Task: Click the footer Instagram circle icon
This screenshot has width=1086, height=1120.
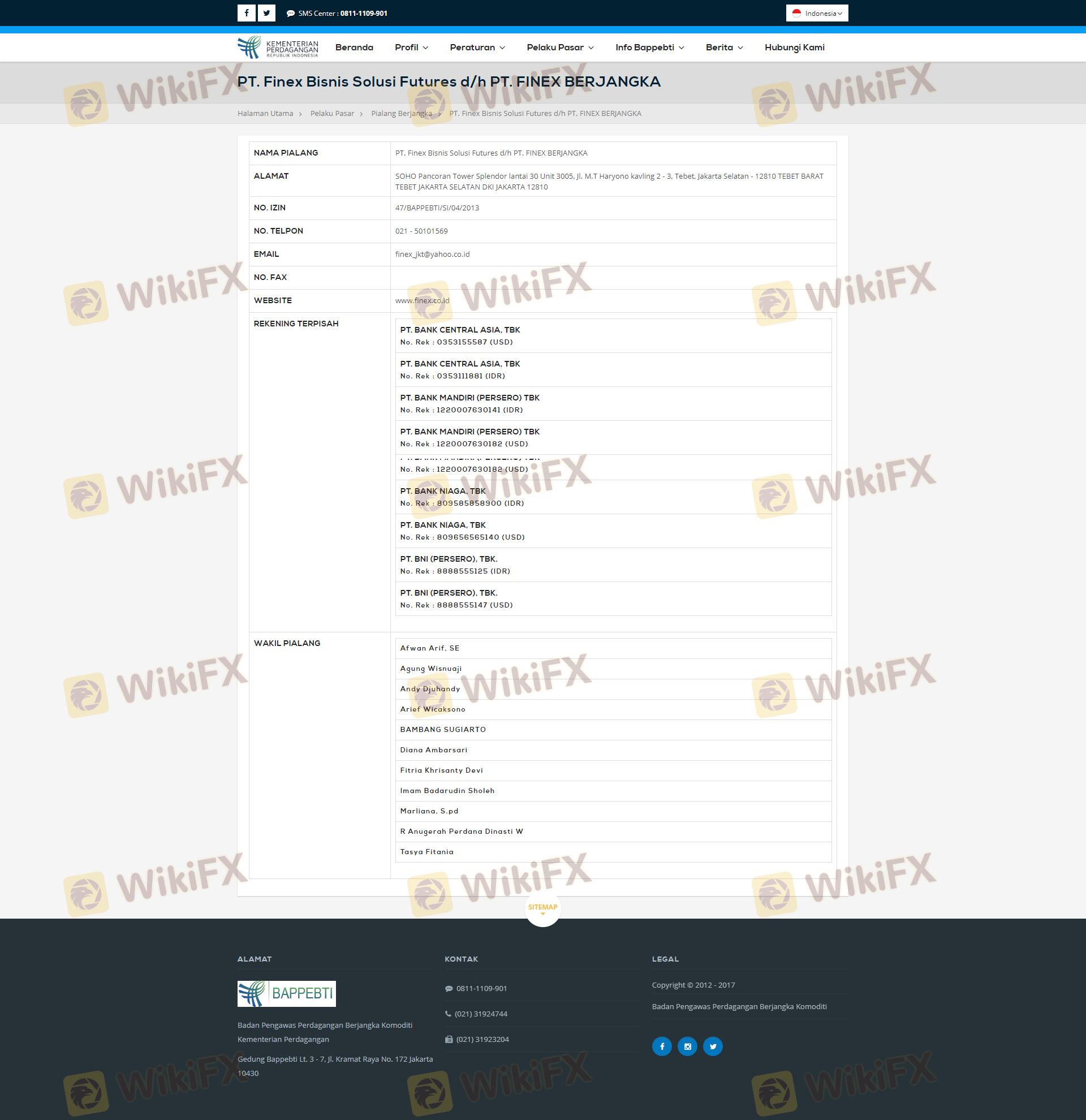Action: tap(687, 1046)
